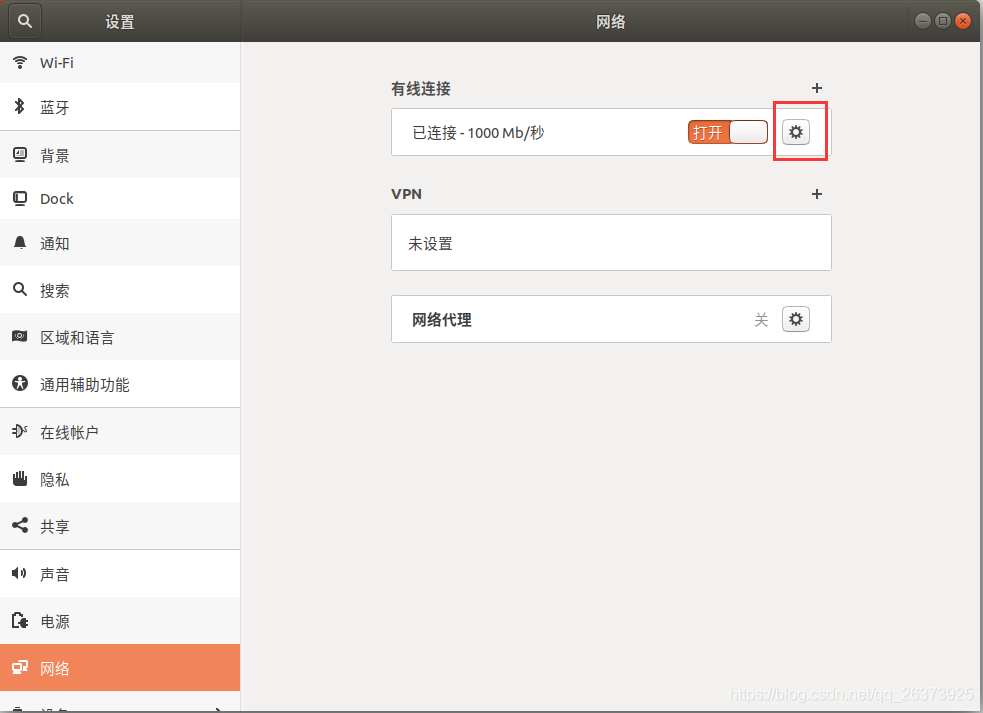The image size is (983, 713).
Task: Click the magnifier icon beside 搜索
Action: click(x=20, y=289)
